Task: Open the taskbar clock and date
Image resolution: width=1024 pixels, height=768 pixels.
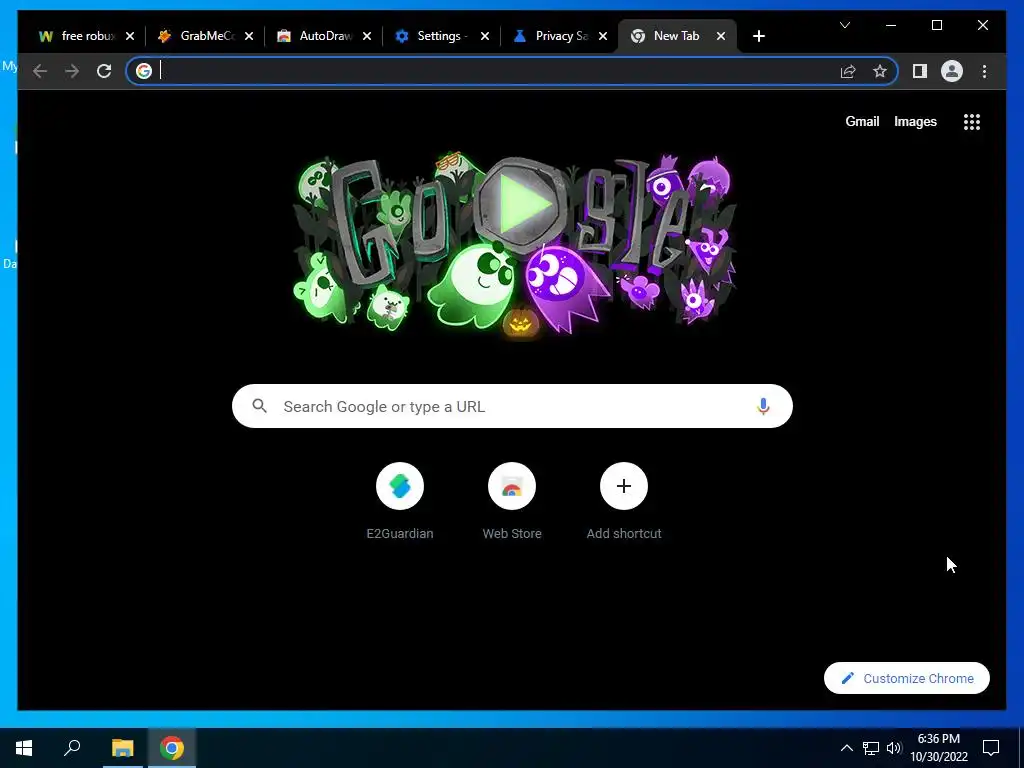Action: [x=939, y=748]
